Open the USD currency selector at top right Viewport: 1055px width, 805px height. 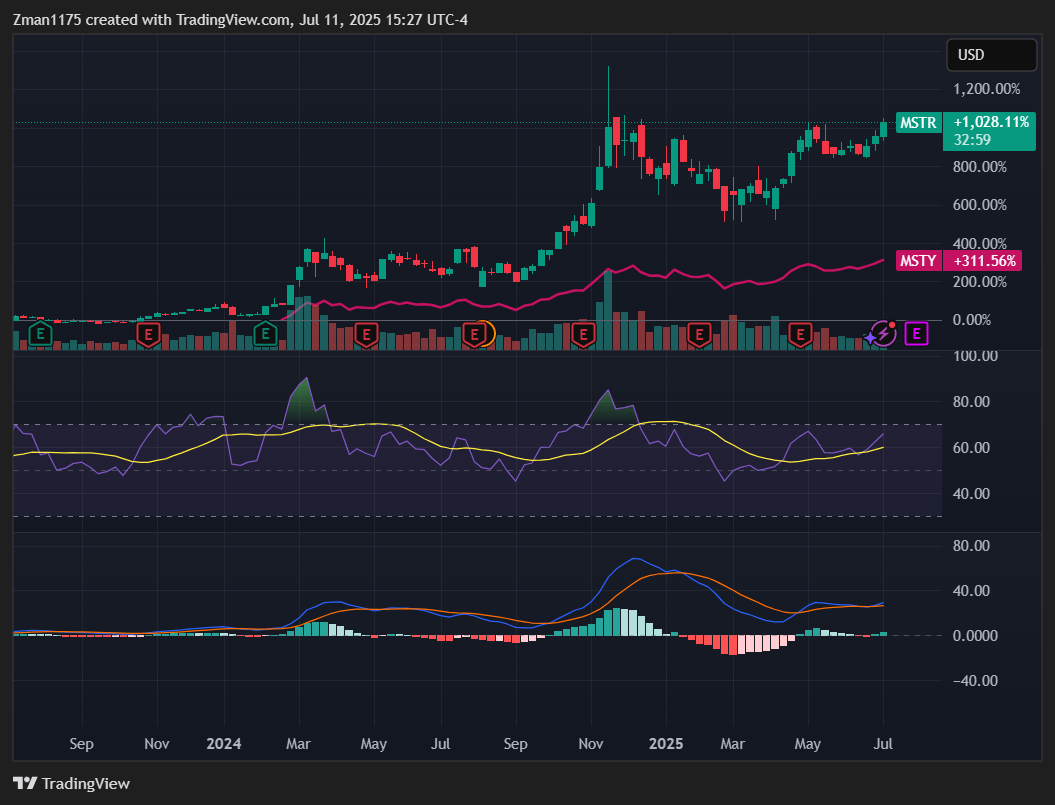coord(991,55)
